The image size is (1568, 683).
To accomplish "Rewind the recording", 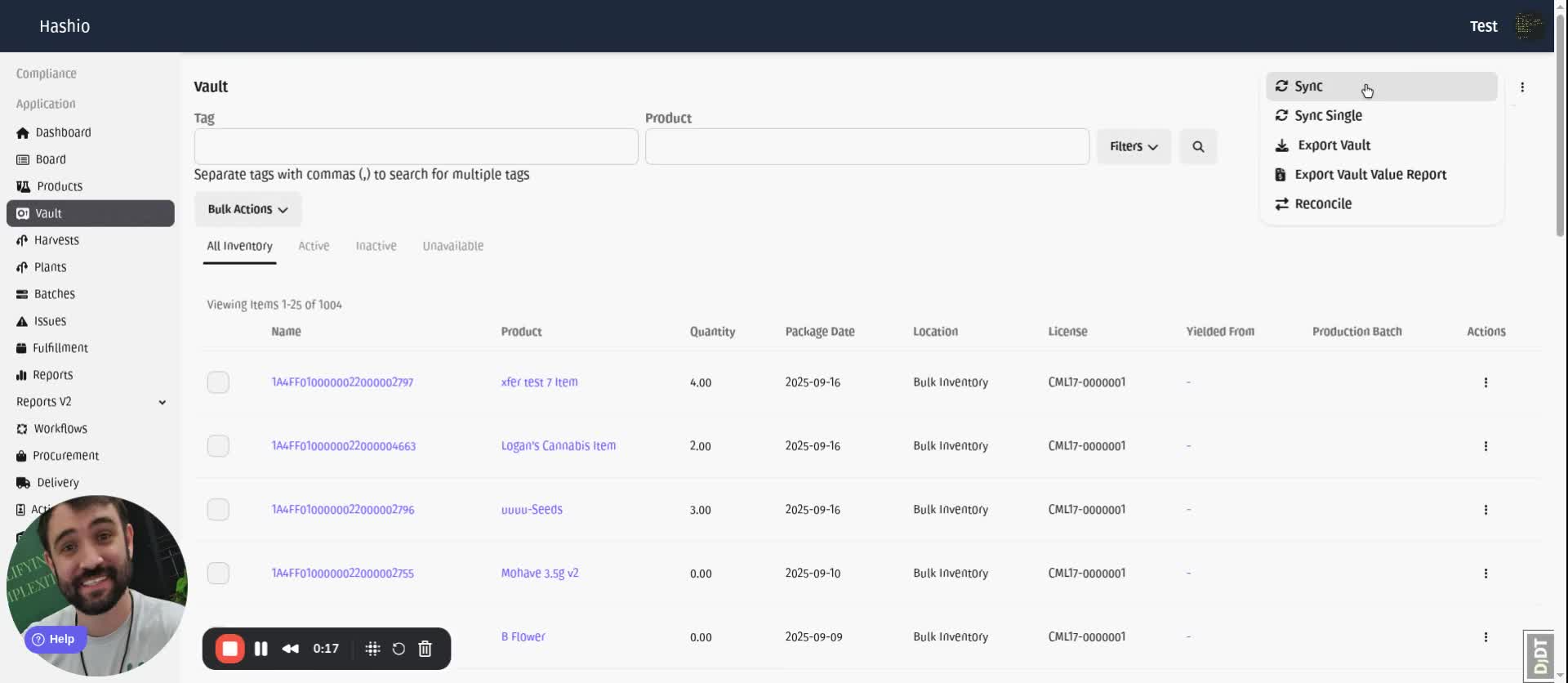I will [x=291, y=649].
